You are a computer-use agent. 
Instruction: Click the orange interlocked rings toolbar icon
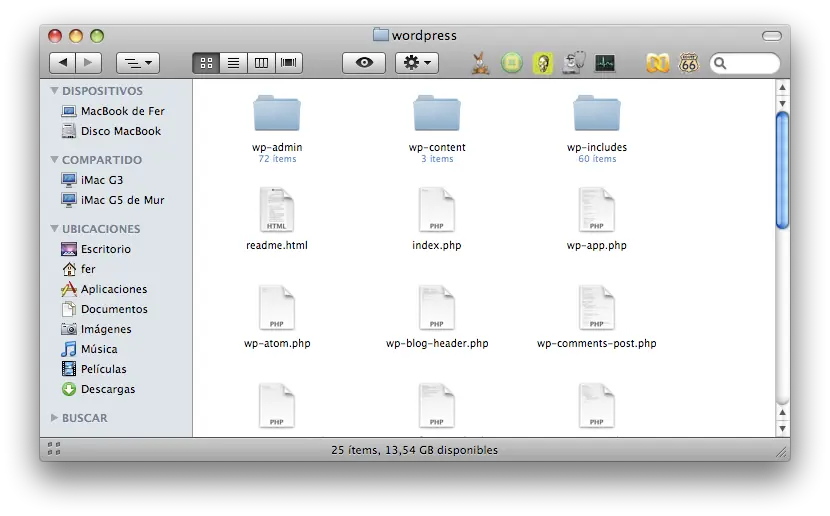(657, 64)
